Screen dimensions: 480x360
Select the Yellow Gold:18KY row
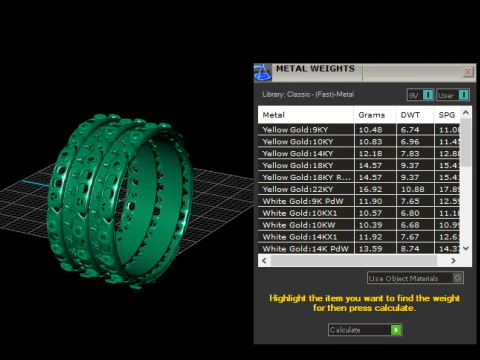coord(359,165)
